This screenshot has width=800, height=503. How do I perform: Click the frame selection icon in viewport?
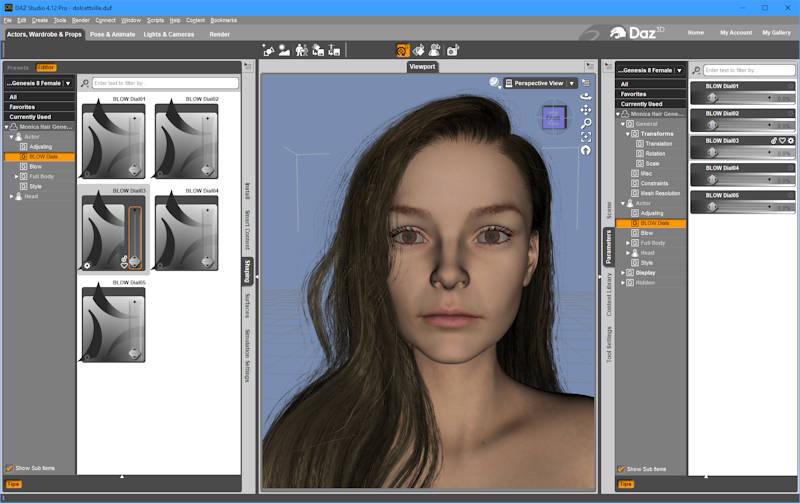pyautogui.click(x=586, y=137)
